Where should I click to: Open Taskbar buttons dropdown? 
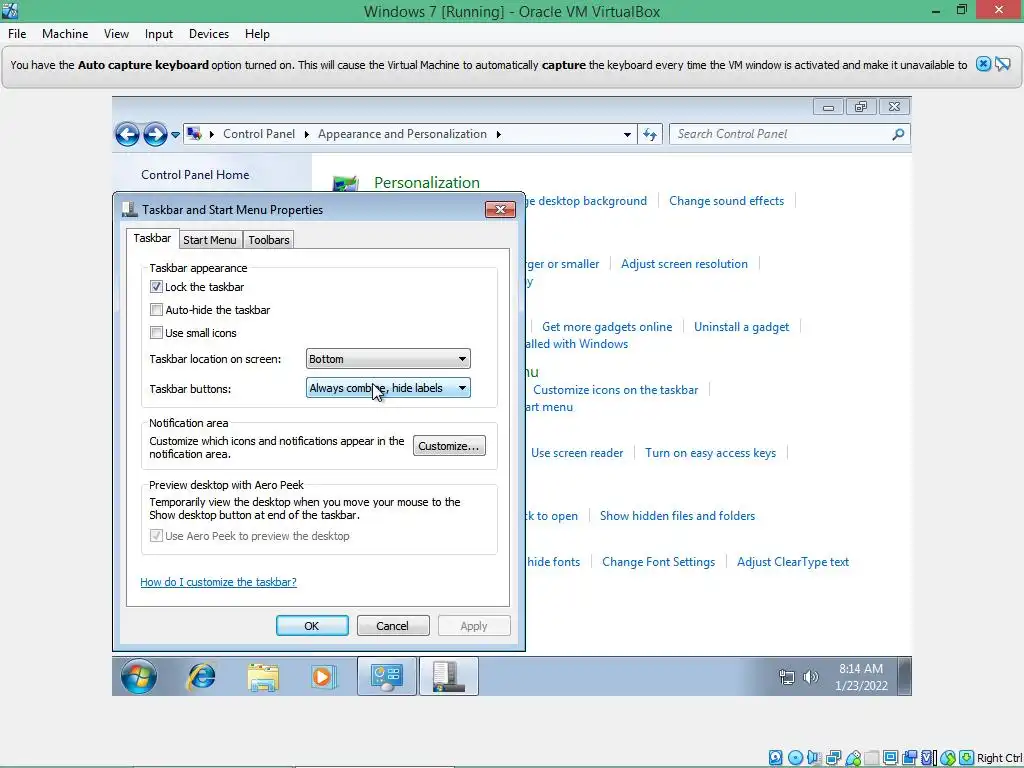click(388, 388)
